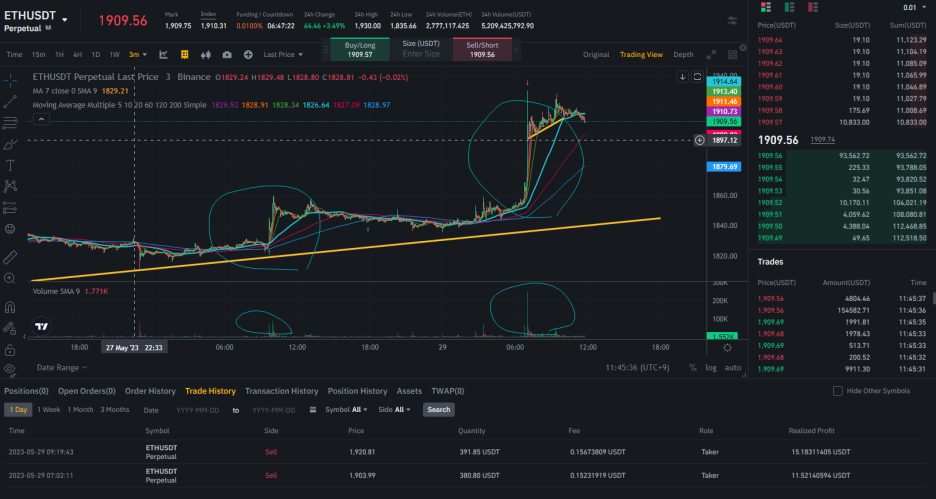Viewport: 936px width, 499px height.
Task: Click the Buy/Long 1909.57 button
Action: click(x=359, y=50)
